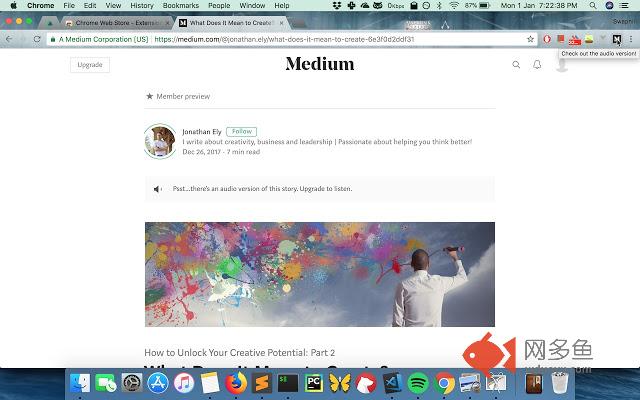Open the Apple menu
This screenshot has width=640, height=400.
pos(13,5)
